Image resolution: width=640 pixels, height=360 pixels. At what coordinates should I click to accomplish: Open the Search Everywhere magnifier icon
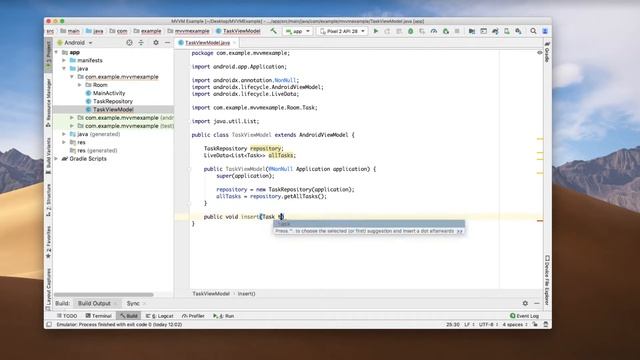coord(533,31)
